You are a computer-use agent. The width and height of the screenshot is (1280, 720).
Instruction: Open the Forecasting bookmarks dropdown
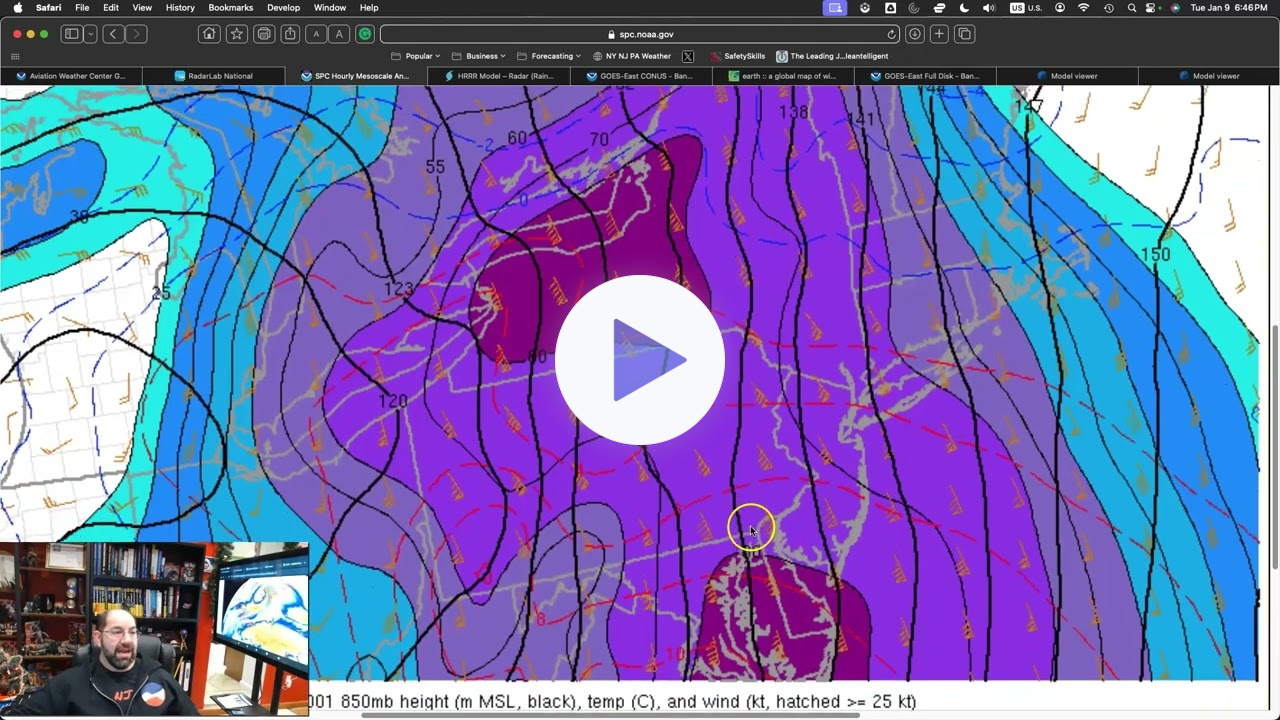[x=551, y=56]
